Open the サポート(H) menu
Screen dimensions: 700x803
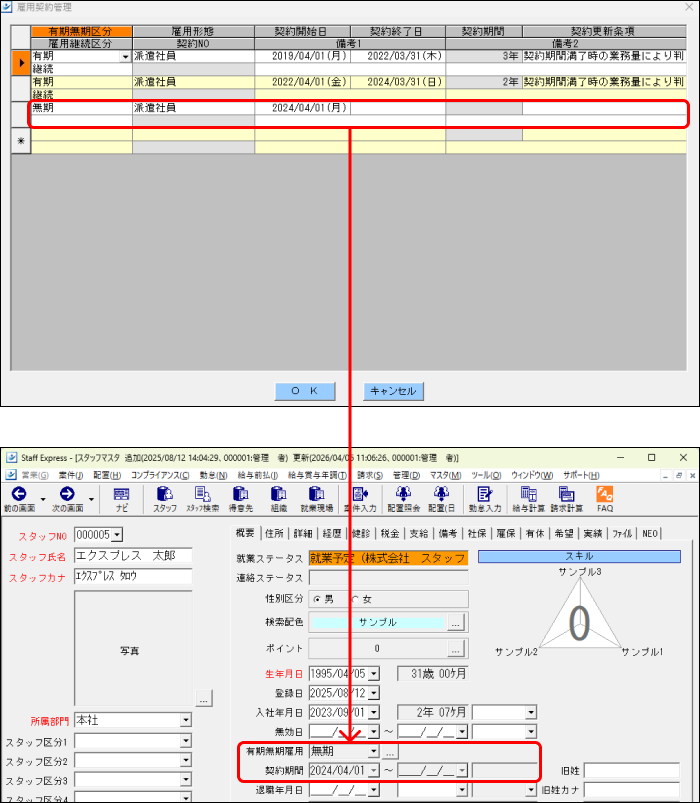(x=581, y=475)
